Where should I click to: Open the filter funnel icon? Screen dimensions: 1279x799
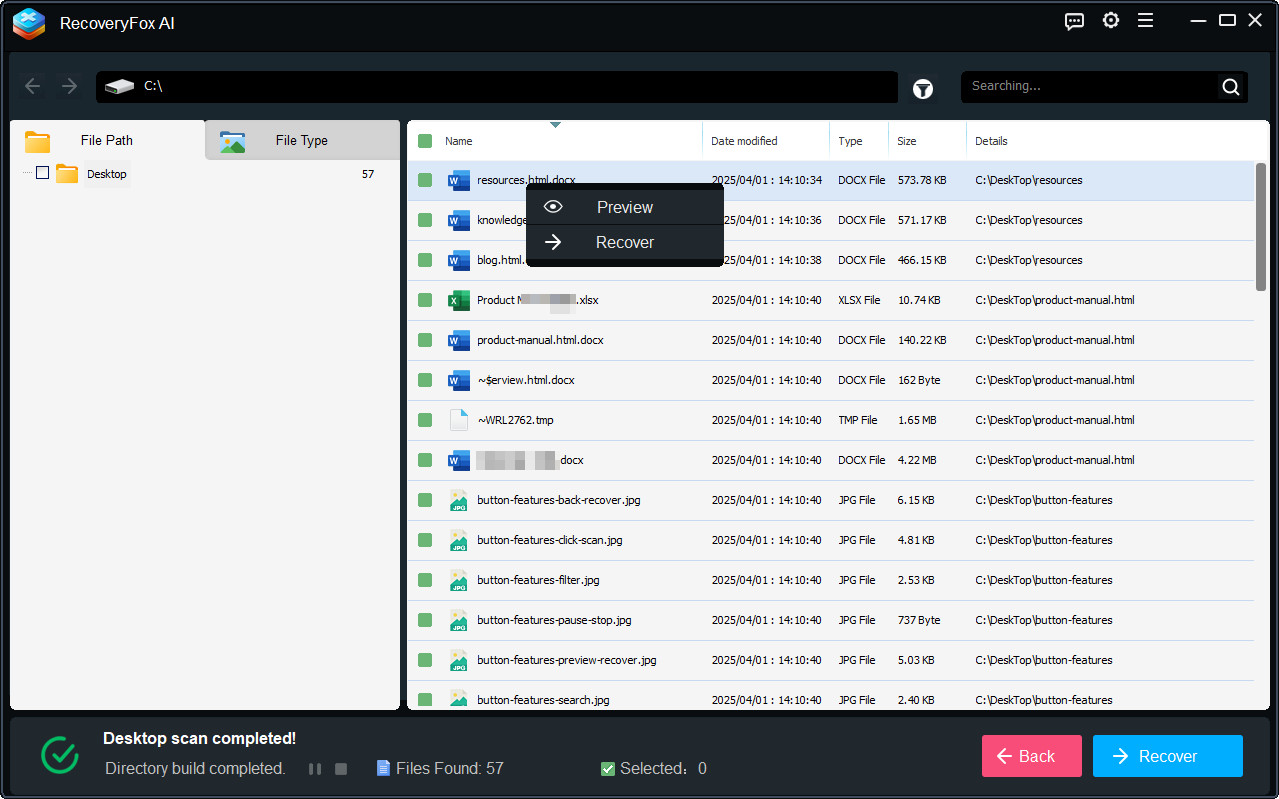pos(923,89)
